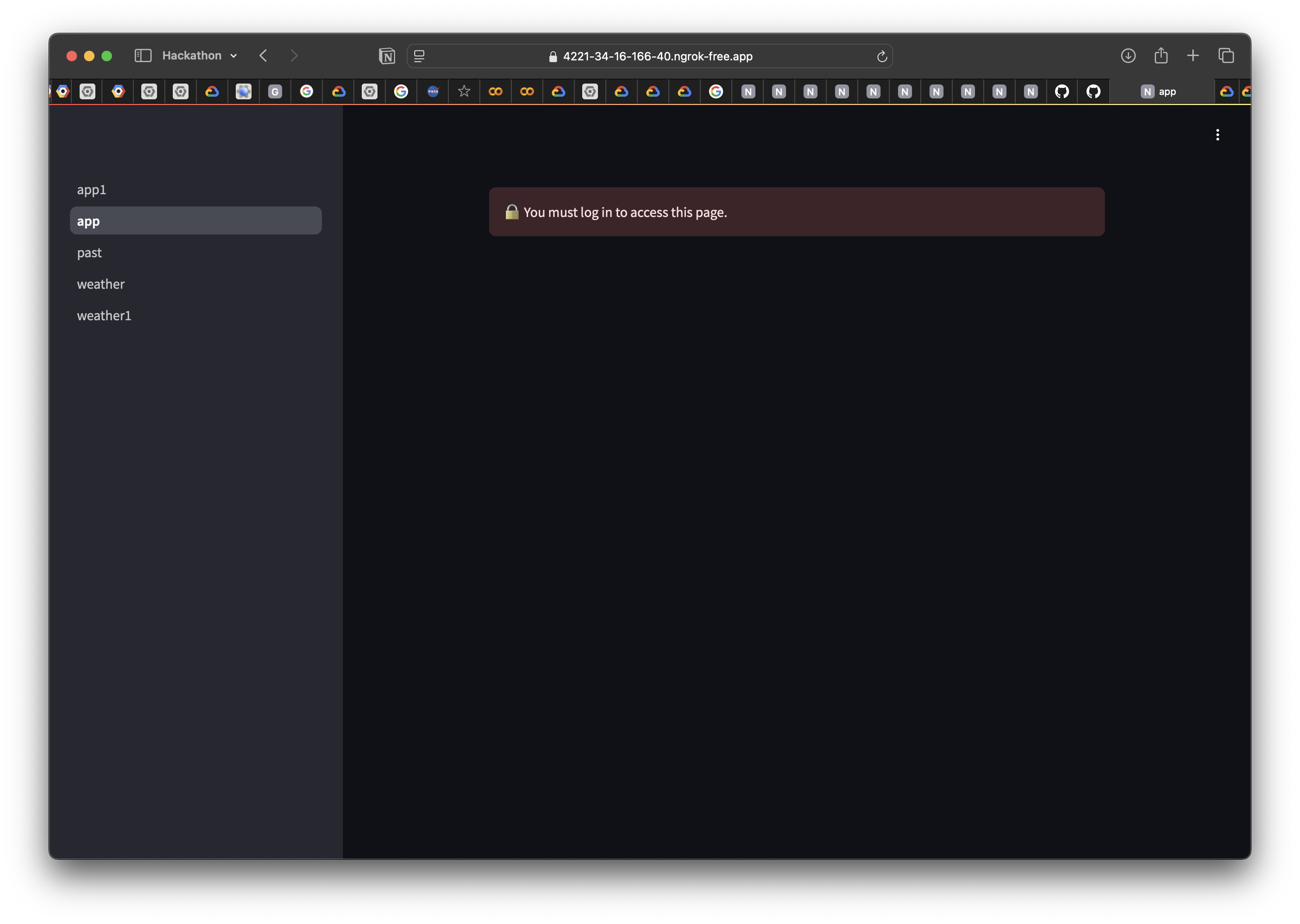Toggle the Safari sidebar button
The image size is (1300, 924).
143,56
